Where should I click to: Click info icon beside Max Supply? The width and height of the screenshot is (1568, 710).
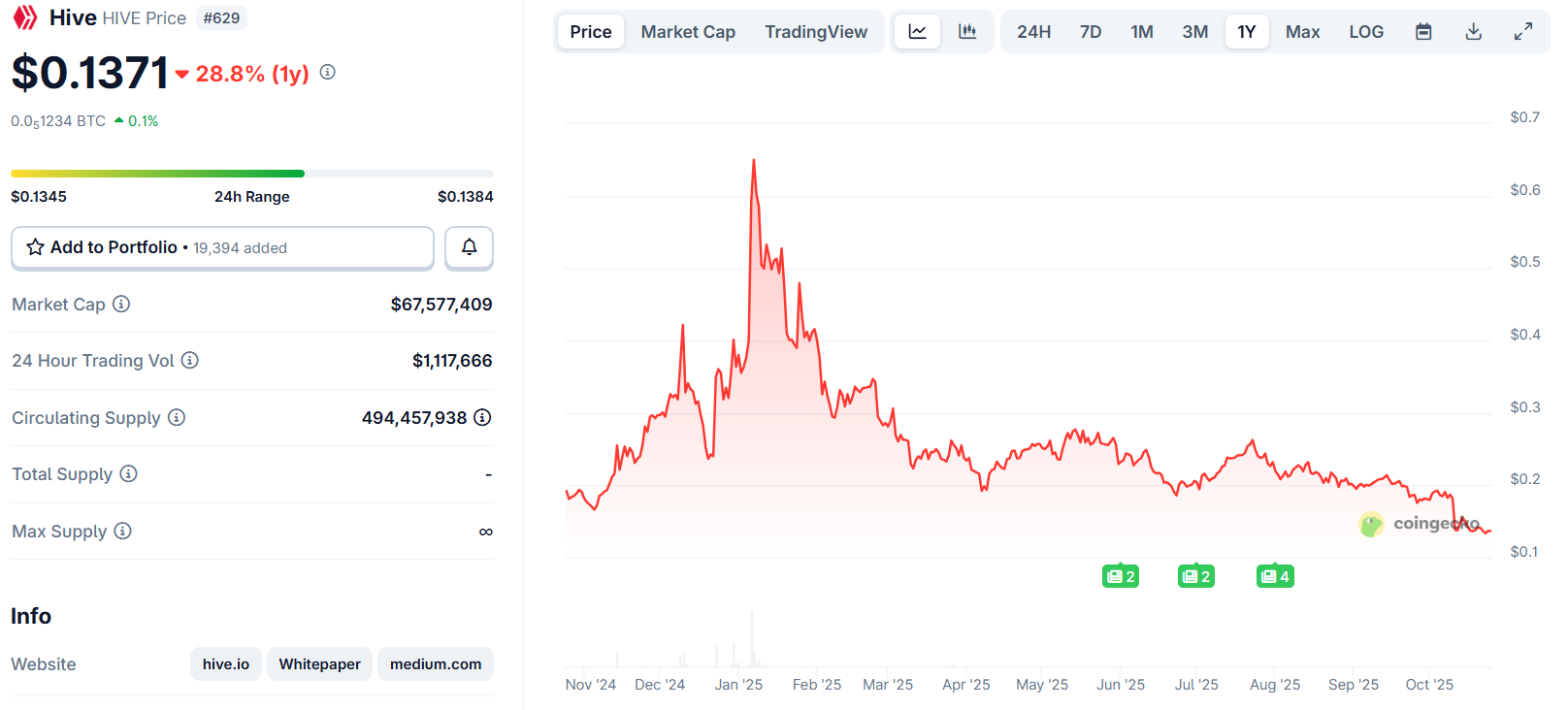pos(122,532)
